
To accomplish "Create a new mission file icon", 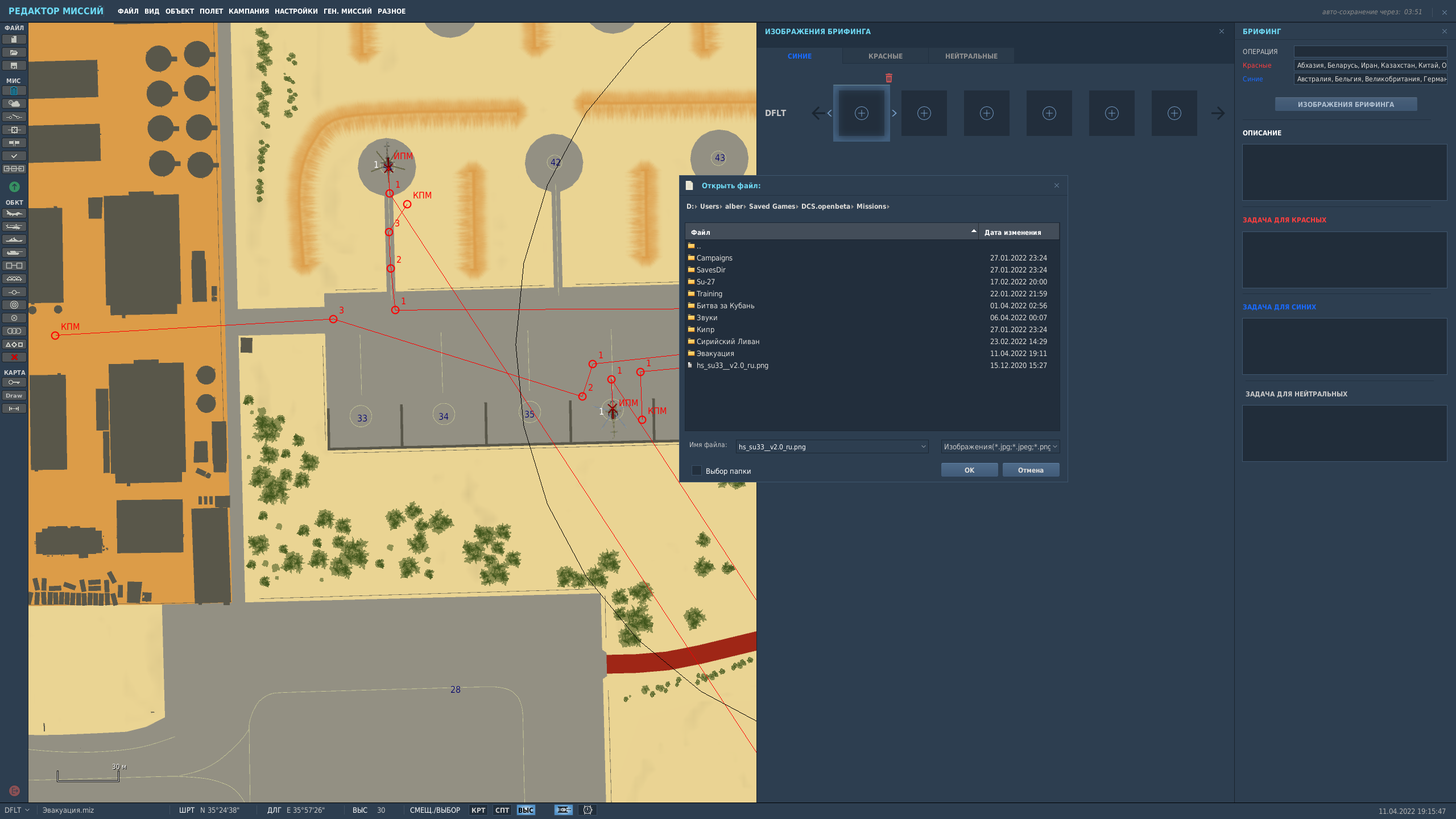I will [14, 39].
